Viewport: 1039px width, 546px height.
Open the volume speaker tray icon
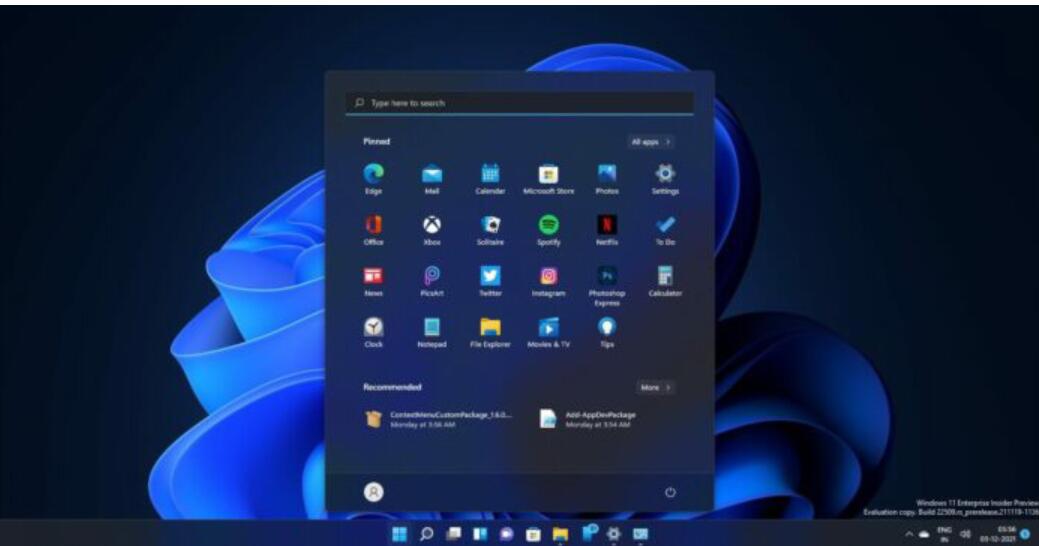[965, 534]
